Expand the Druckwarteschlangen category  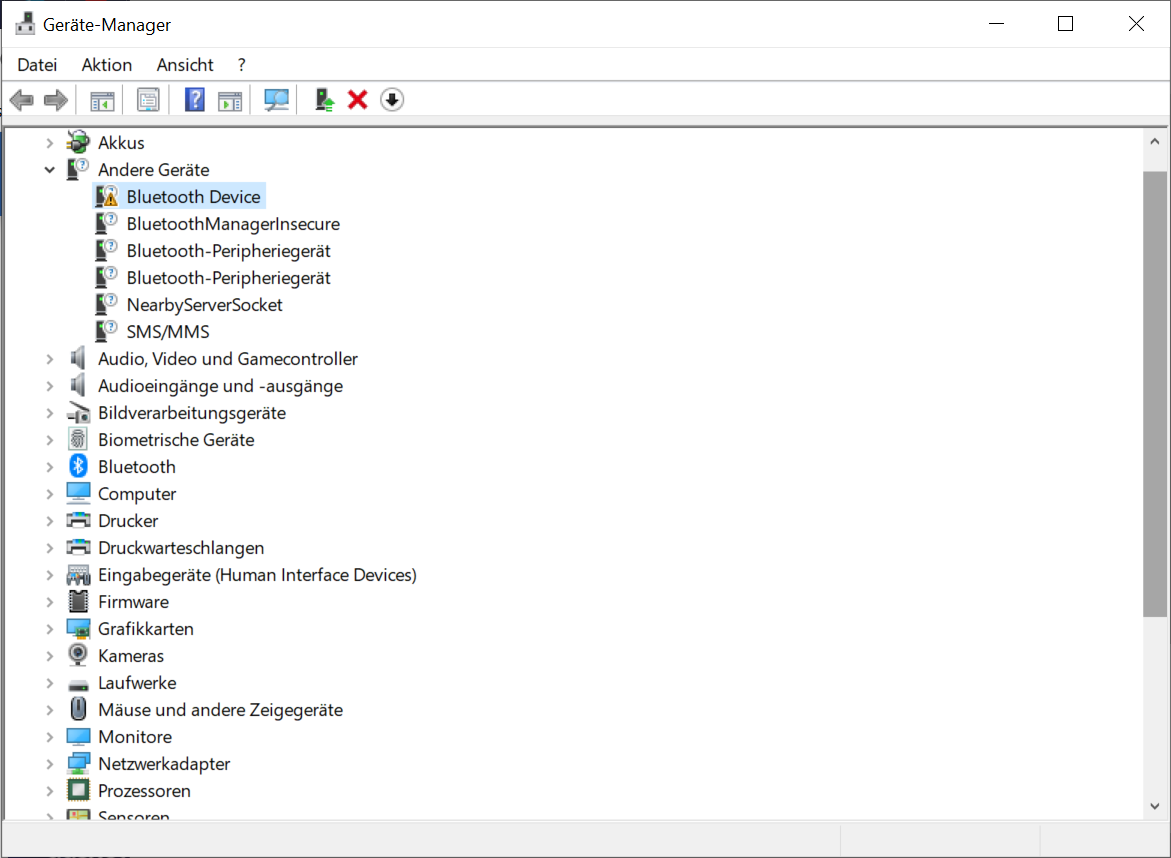[x=49, y=548]
